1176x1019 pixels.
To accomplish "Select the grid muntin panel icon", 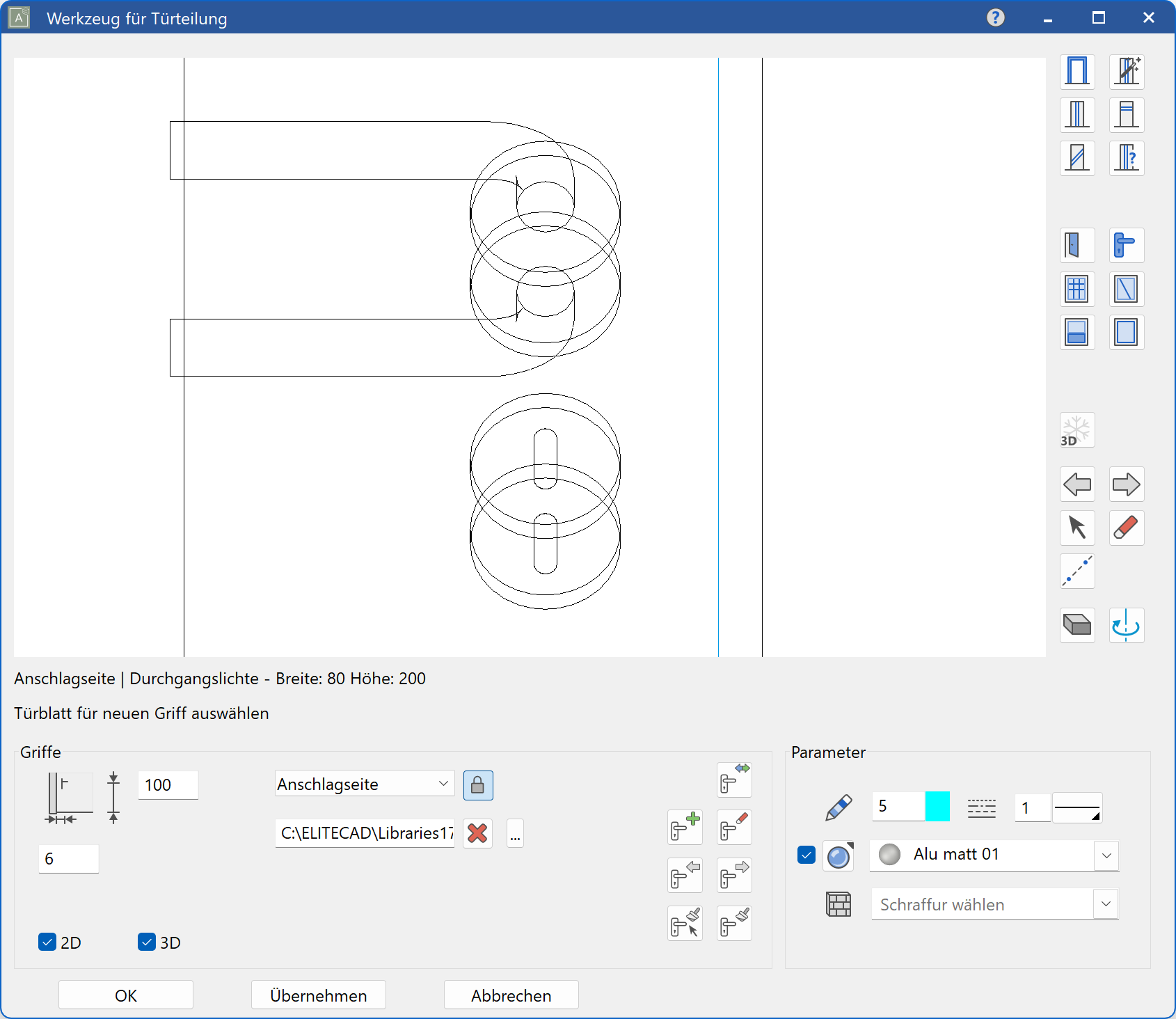I will coord(1077,289).
